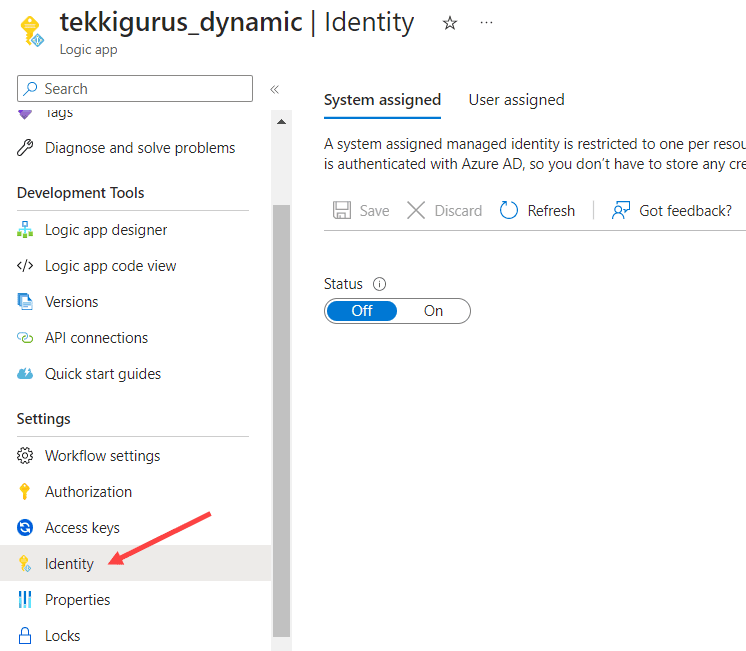
Task: Set Status toggle to Off
Action: (x=362, y=311)
